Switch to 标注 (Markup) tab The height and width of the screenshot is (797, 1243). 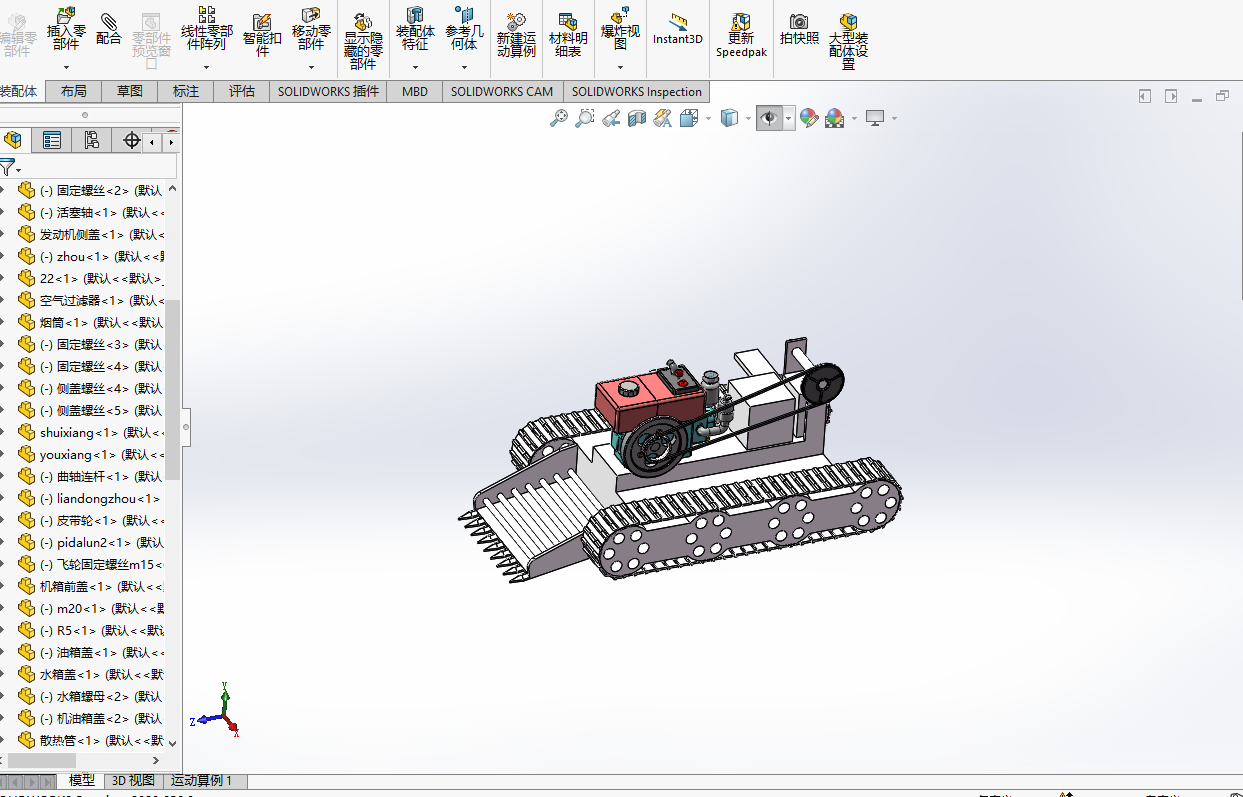click(x=186, y=91)
